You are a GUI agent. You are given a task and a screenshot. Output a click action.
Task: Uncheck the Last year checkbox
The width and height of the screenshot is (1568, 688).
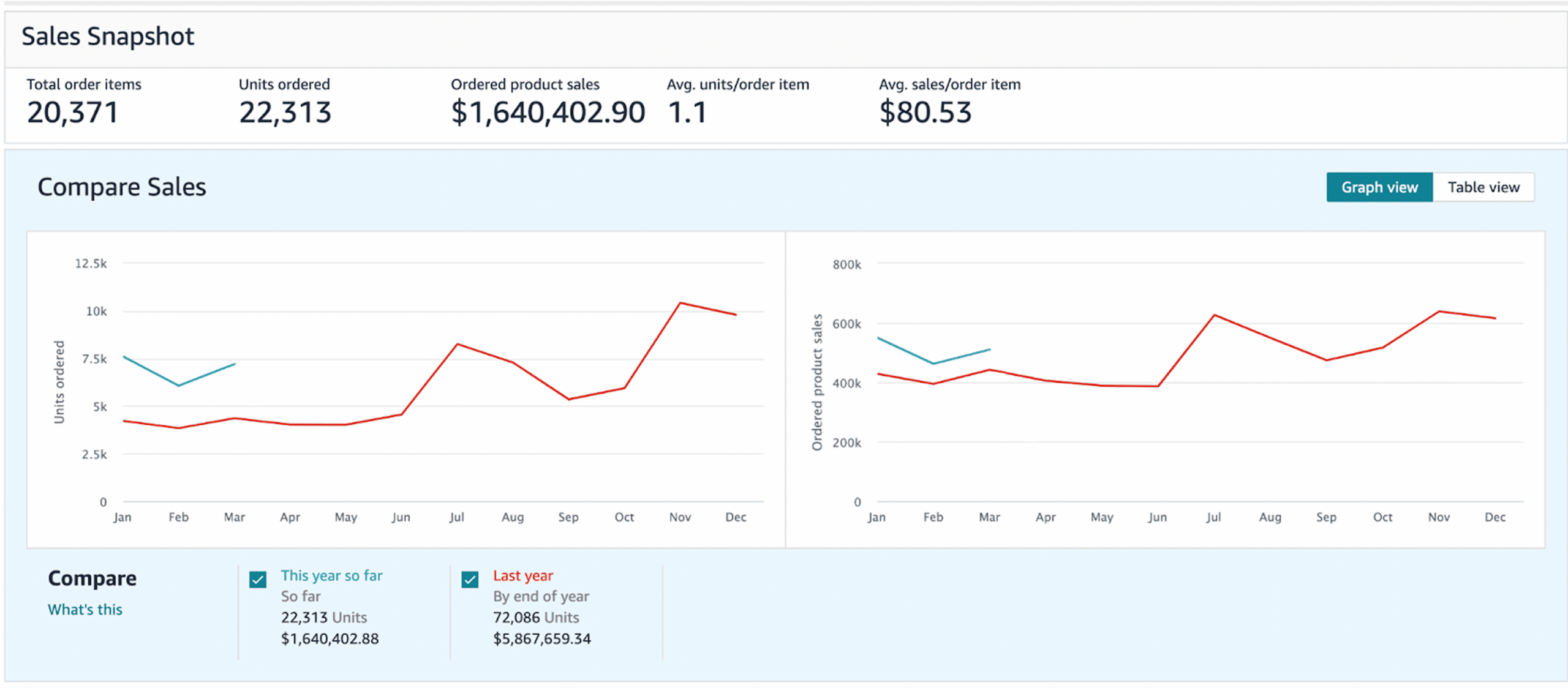coord(470,579)
